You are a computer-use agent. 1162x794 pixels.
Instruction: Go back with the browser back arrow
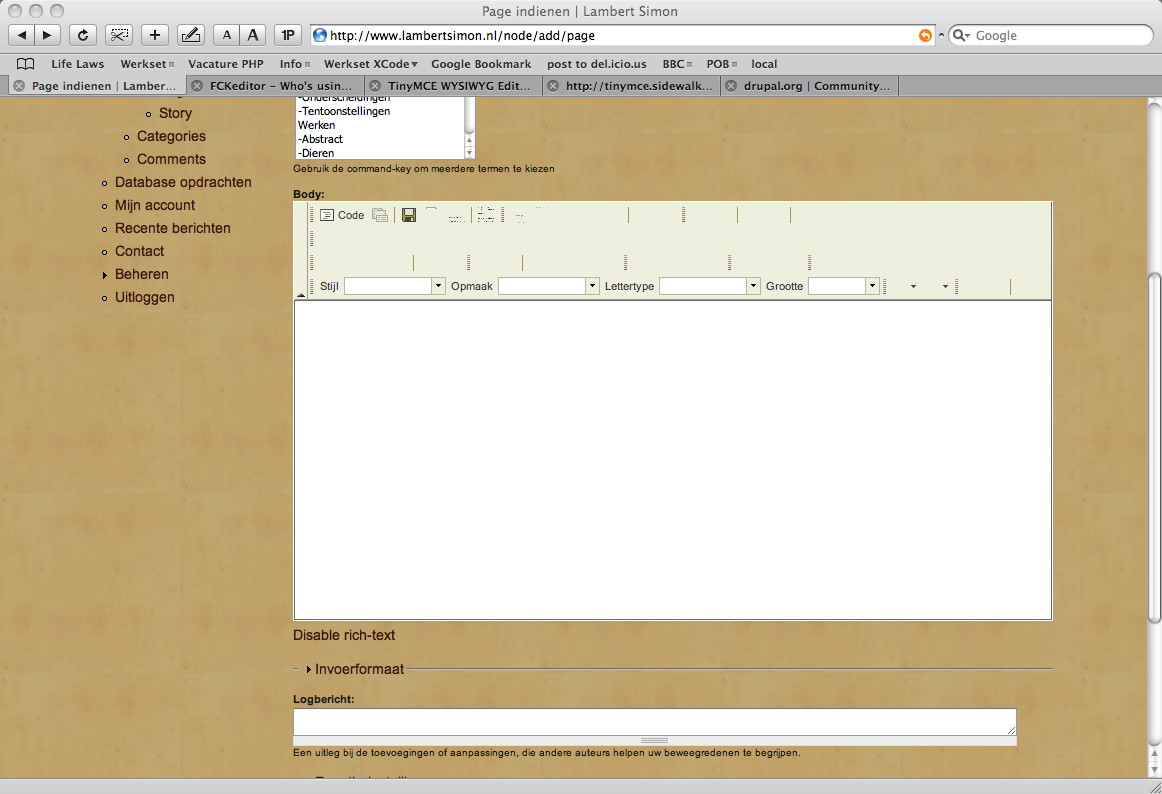tap(22, 35)
